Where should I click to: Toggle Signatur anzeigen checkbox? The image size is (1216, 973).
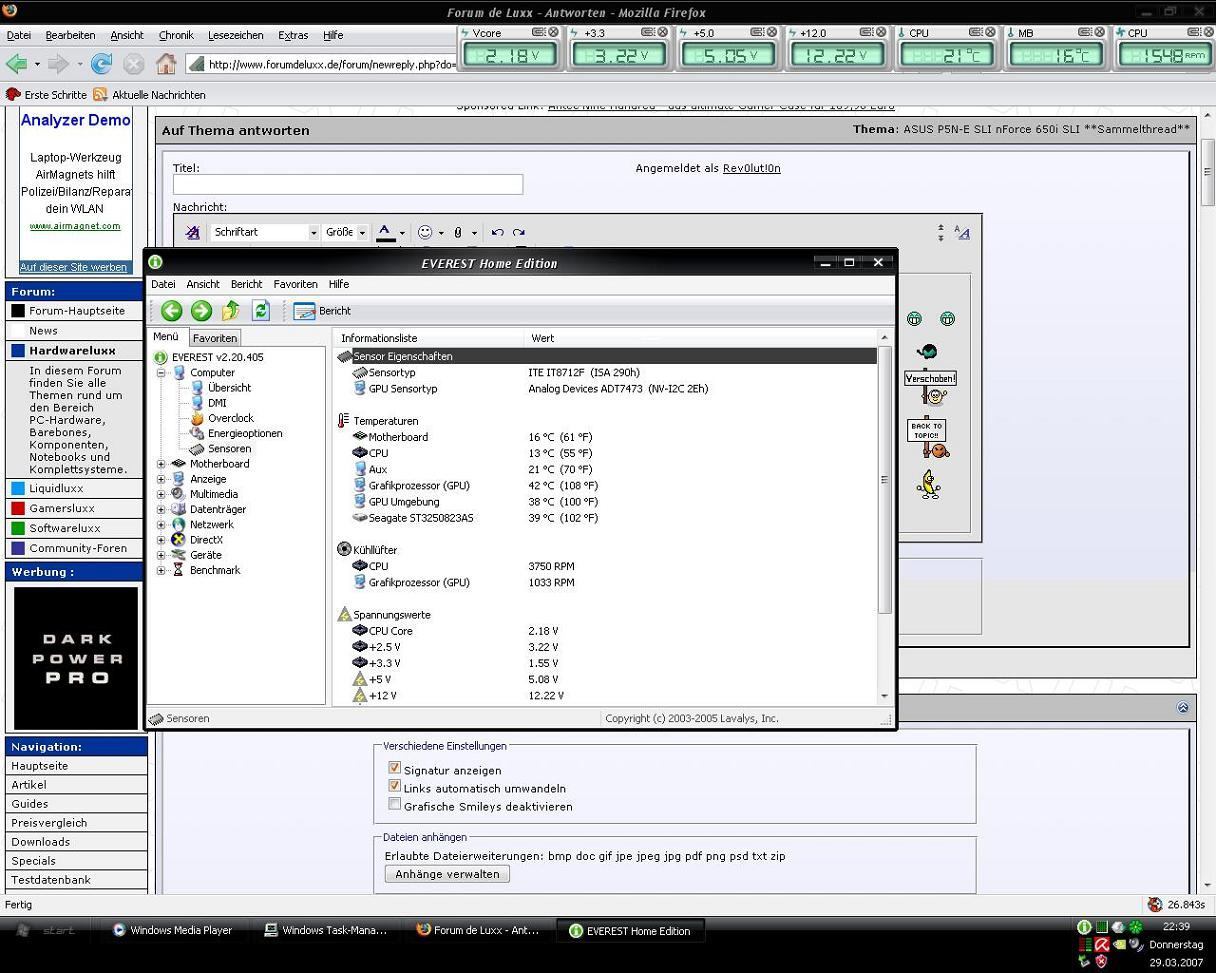(394, 769)
